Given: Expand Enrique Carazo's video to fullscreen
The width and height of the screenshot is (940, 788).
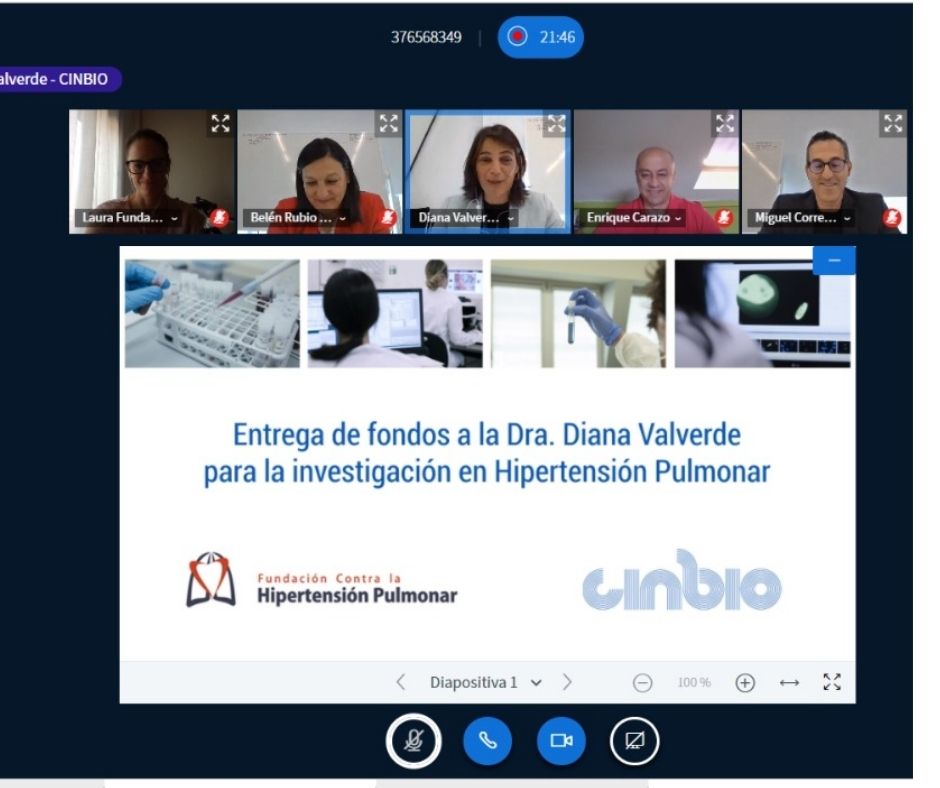Looking at the screenshot, I should pyautogui.click(x=725, y=124).
